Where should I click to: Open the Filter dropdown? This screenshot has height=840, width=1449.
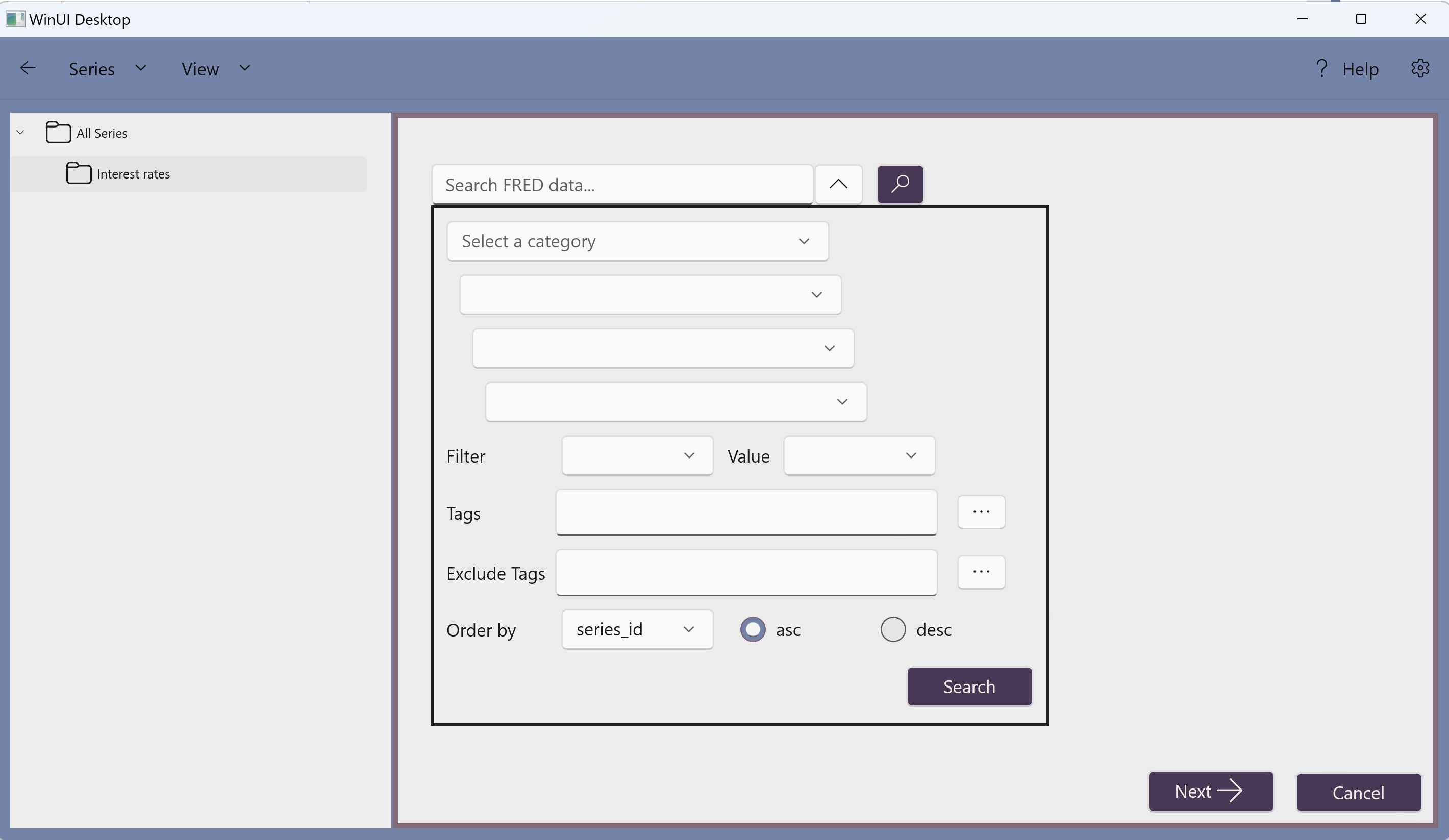(637, 455)
